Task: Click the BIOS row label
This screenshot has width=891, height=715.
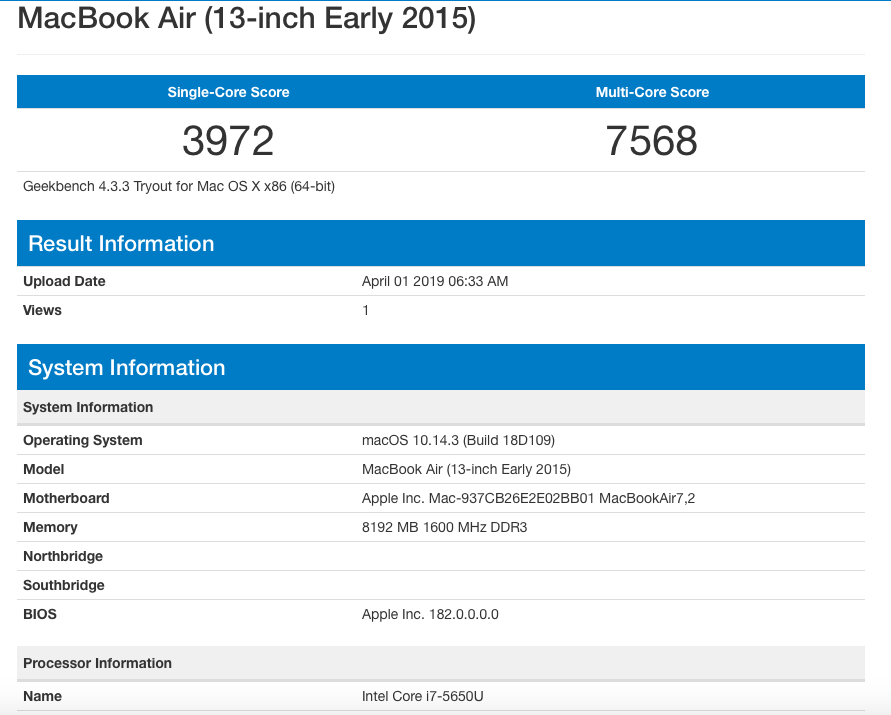Action: pyautogui.click(x=40, y=614)
